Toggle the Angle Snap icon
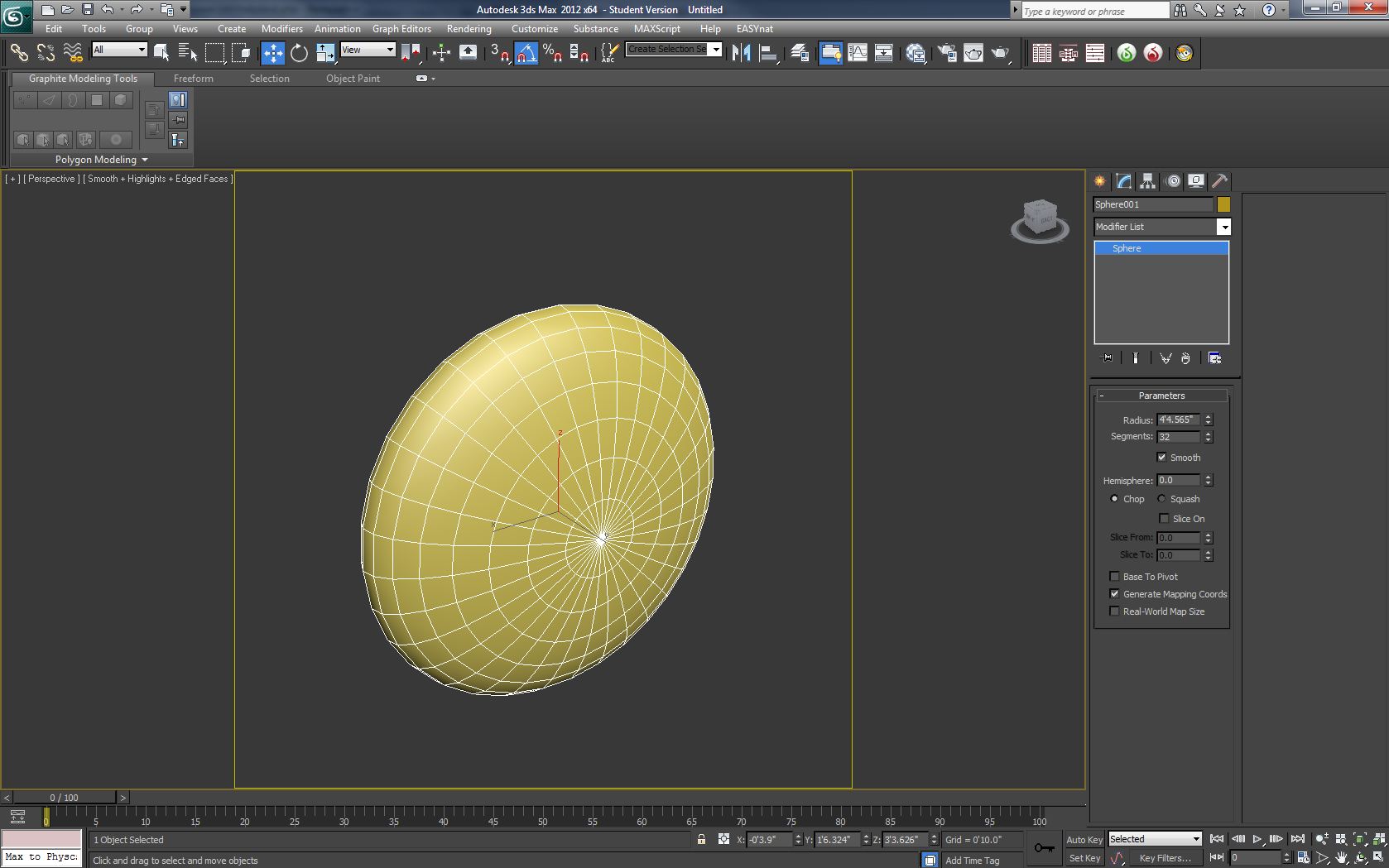This screenshot has width=1389, height=868. [x=526, y=53]
